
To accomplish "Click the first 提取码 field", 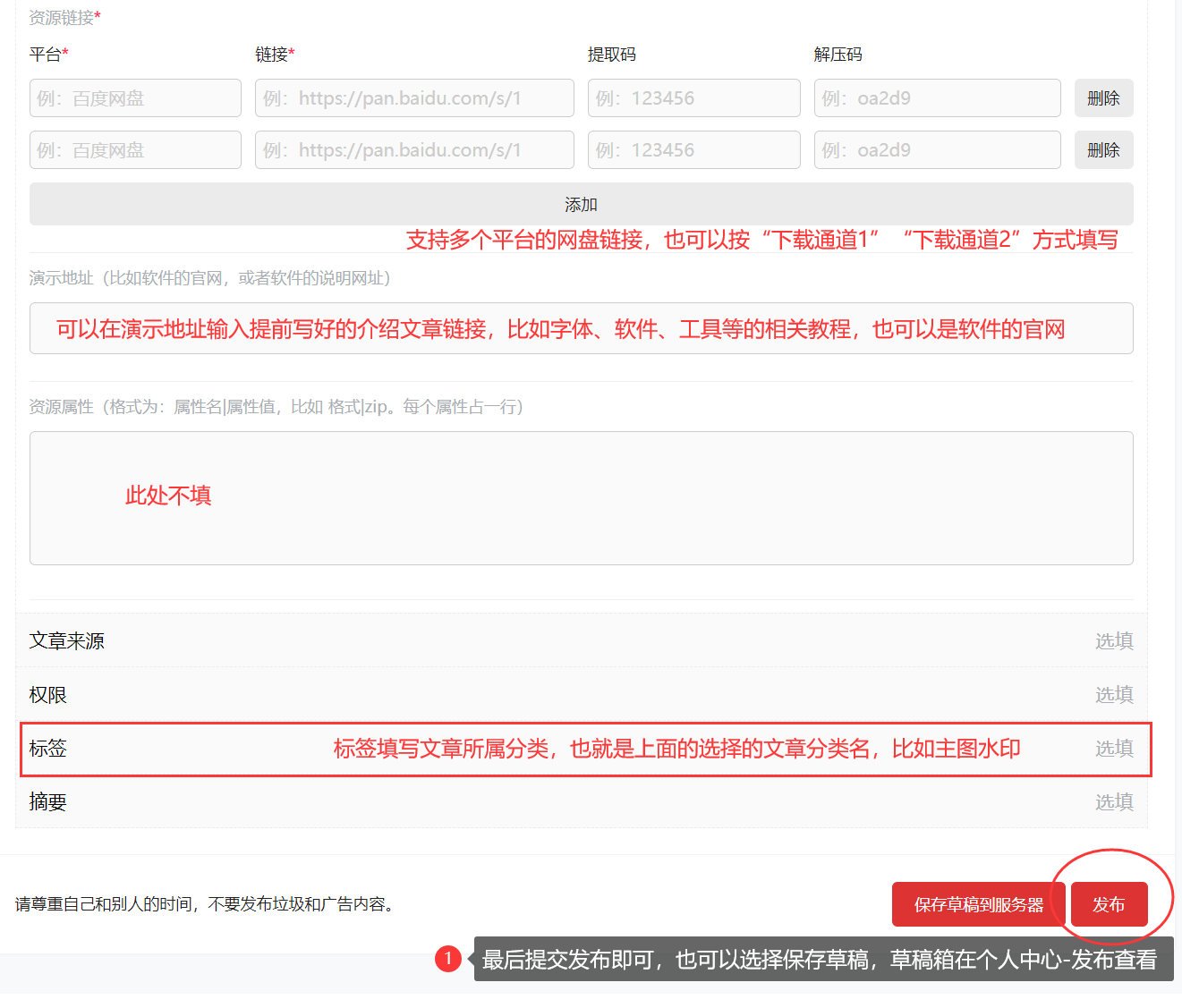I will [693, 97].
